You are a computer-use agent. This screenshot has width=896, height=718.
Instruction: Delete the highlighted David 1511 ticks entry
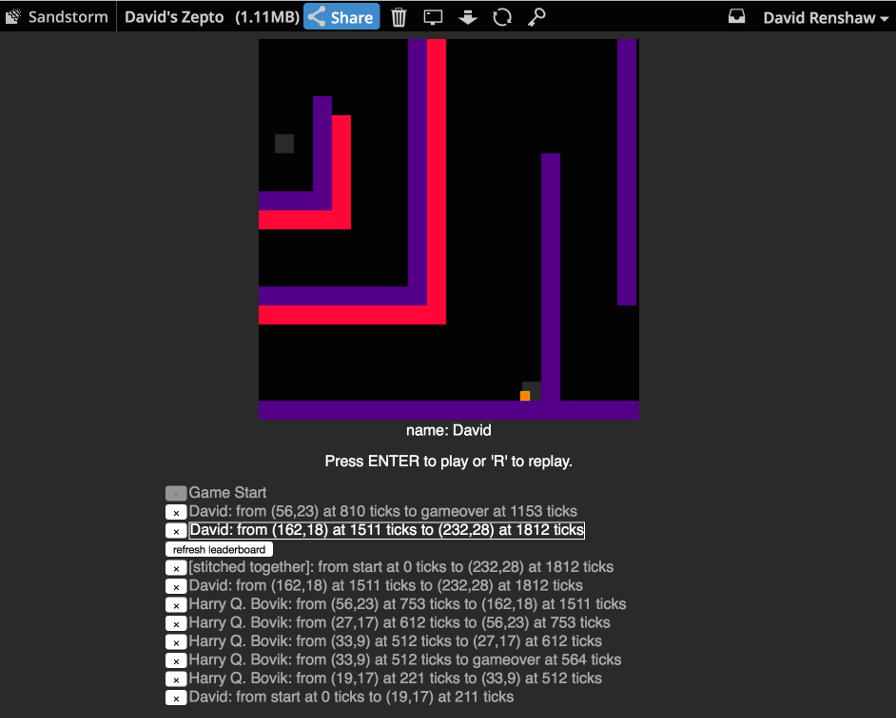(176, 531)
